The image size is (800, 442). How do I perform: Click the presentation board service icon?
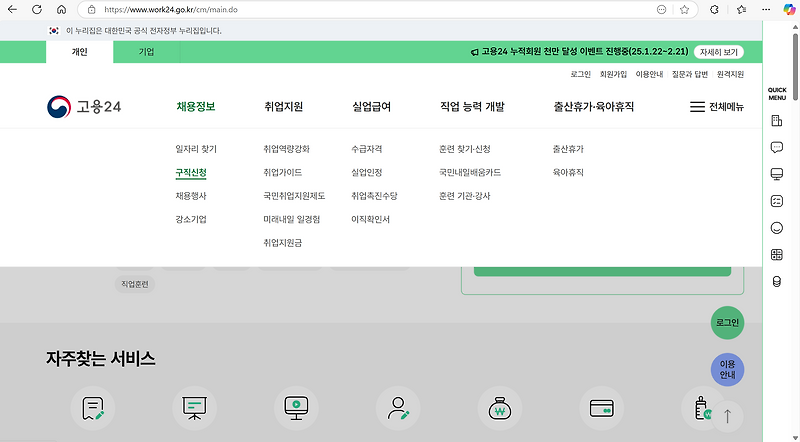click(x=194, y=408)
